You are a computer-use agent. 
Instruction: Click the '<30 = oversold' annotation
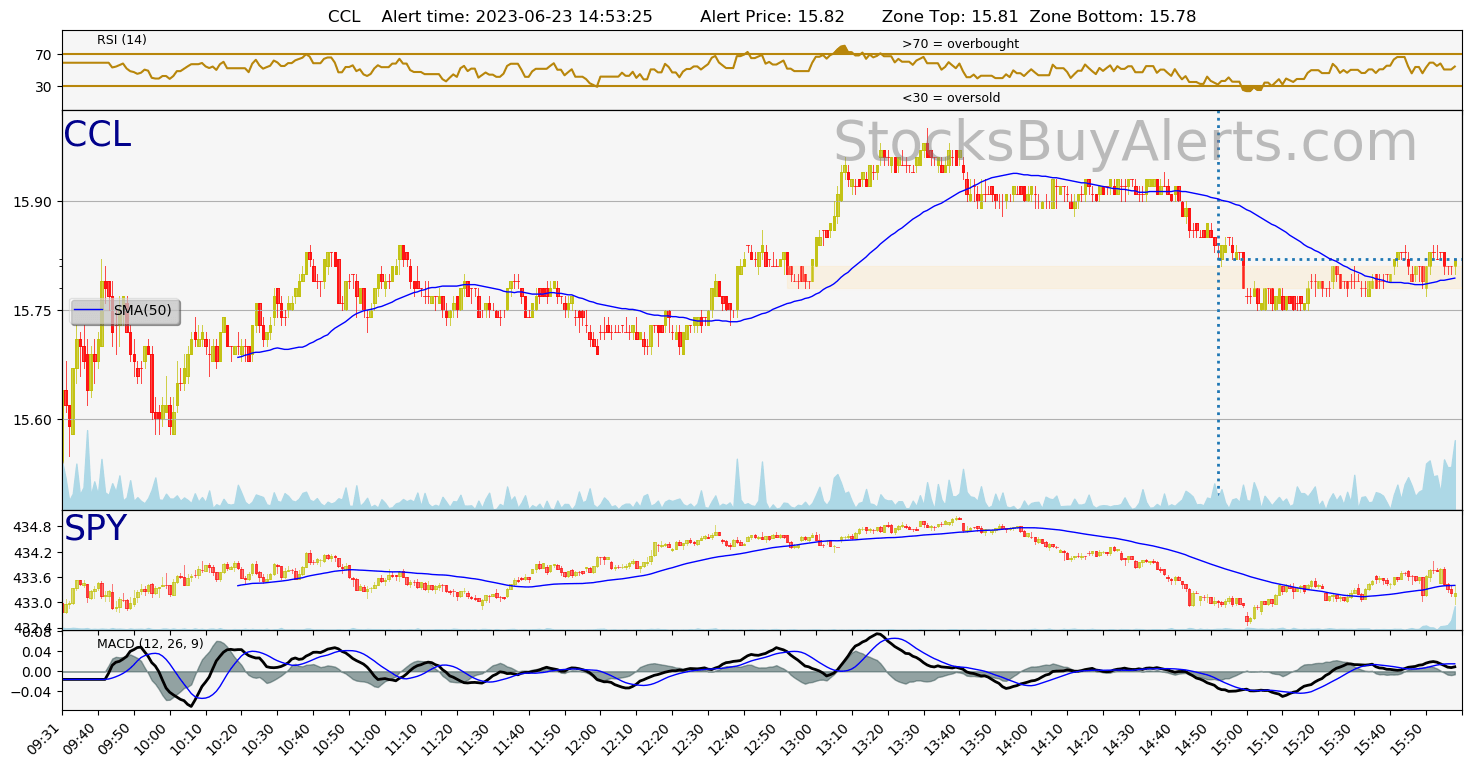951,98
